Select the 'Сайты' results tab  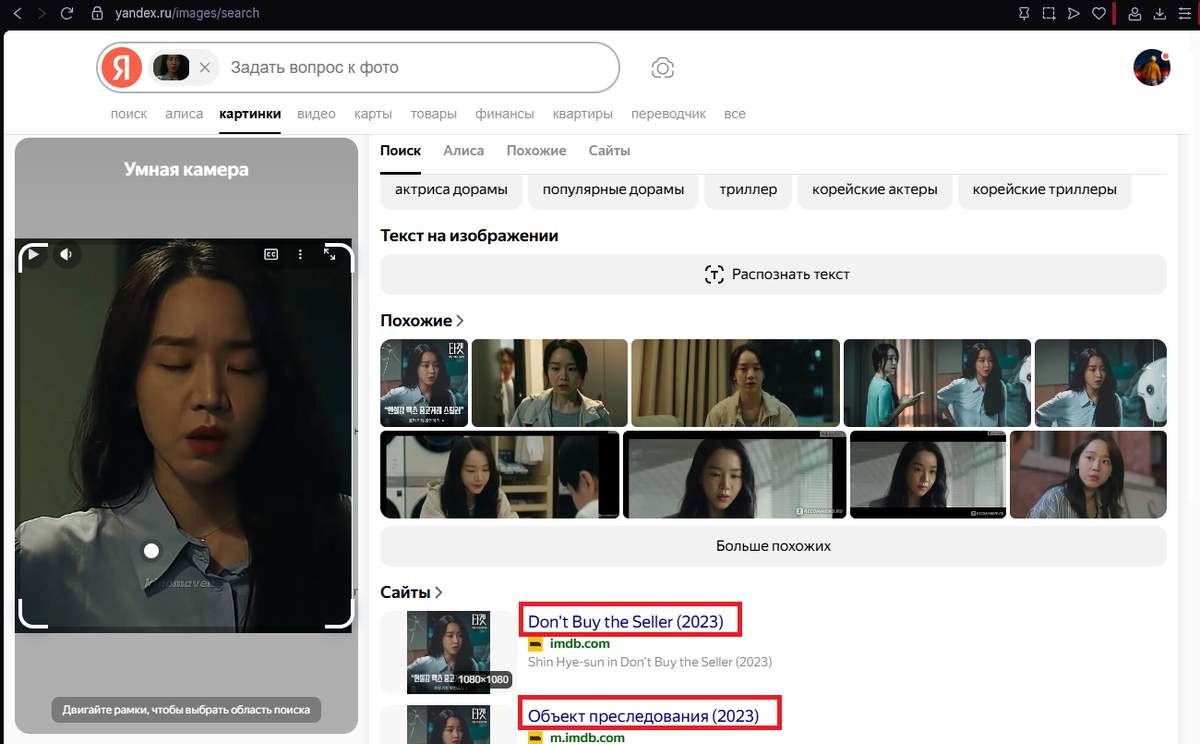(609, 151)
